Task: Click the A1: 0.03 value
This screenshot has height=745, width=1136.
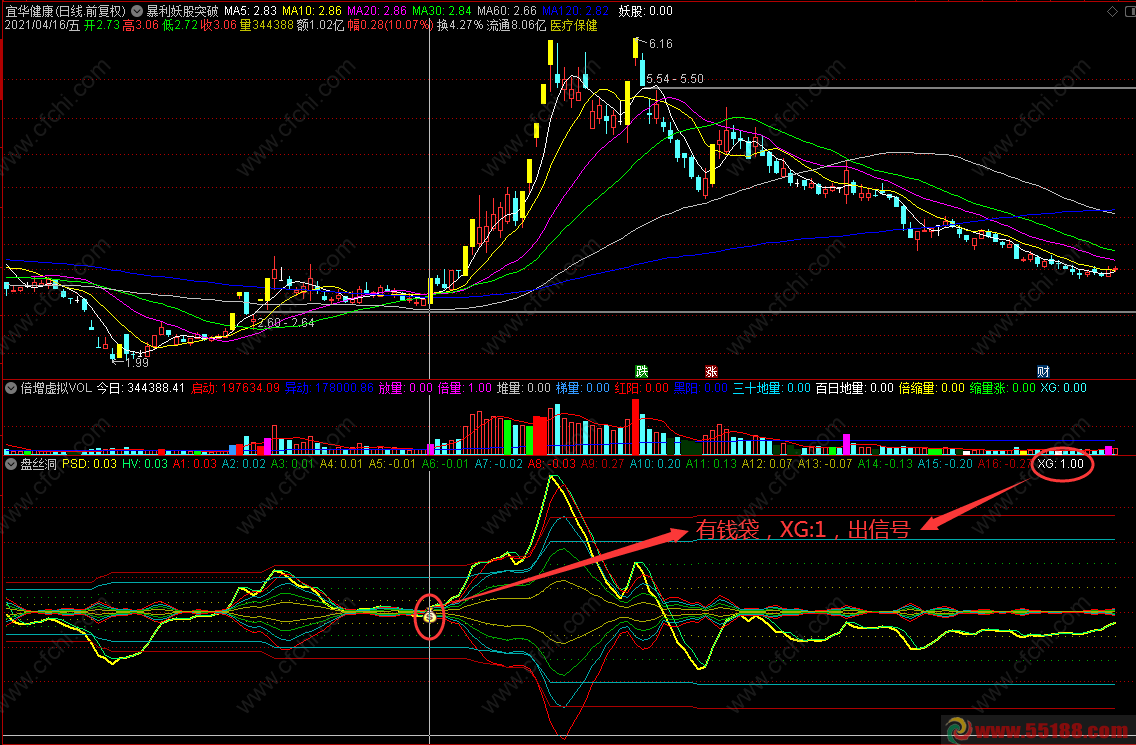Action: pyautogui.click(x=195, y=464)
